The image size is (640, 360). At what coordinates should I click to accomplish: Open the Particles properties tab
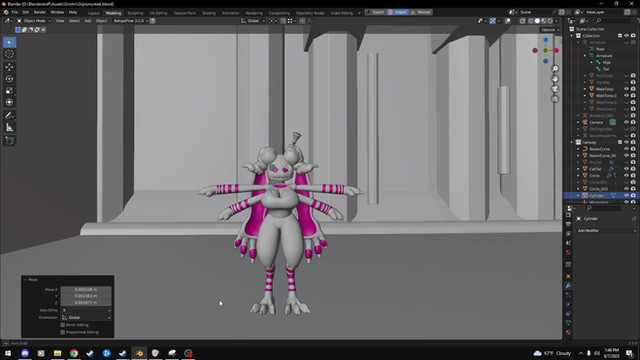568,295
